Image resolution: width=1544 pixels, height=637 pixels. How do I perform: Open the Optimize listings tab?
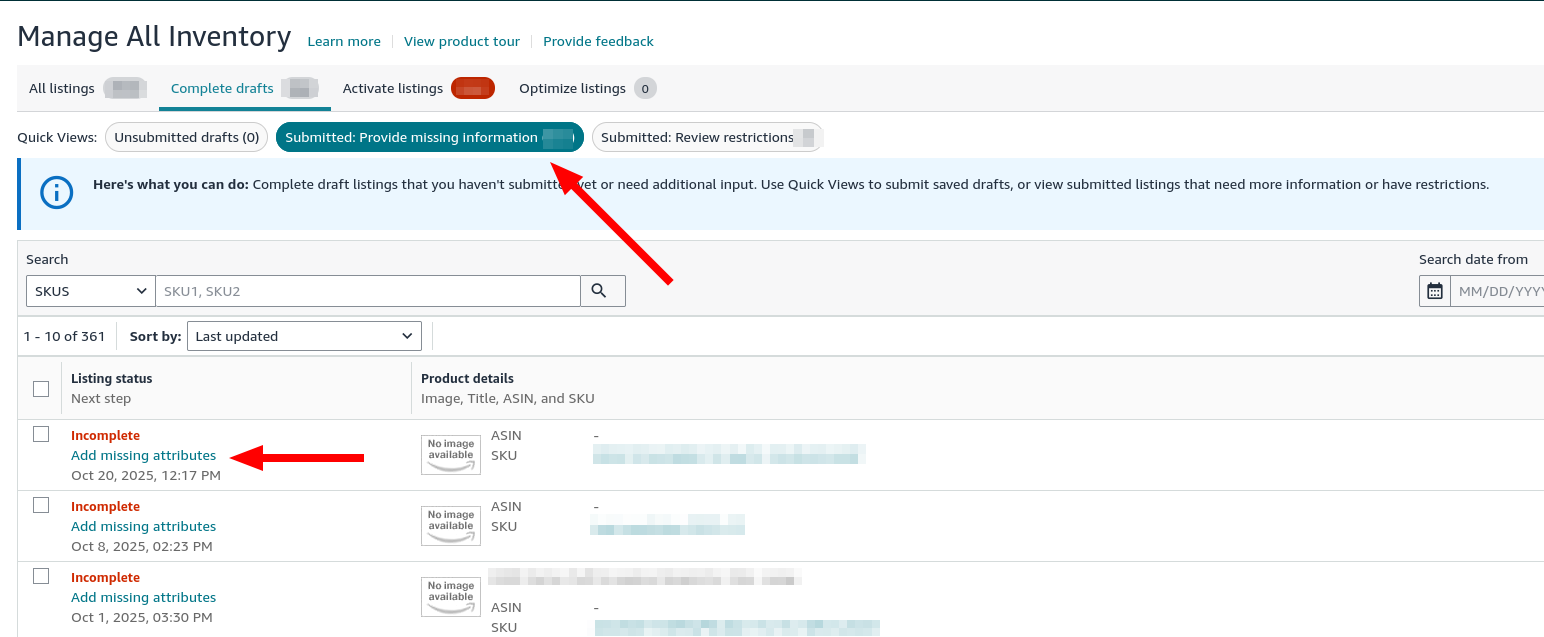[571, 88]
